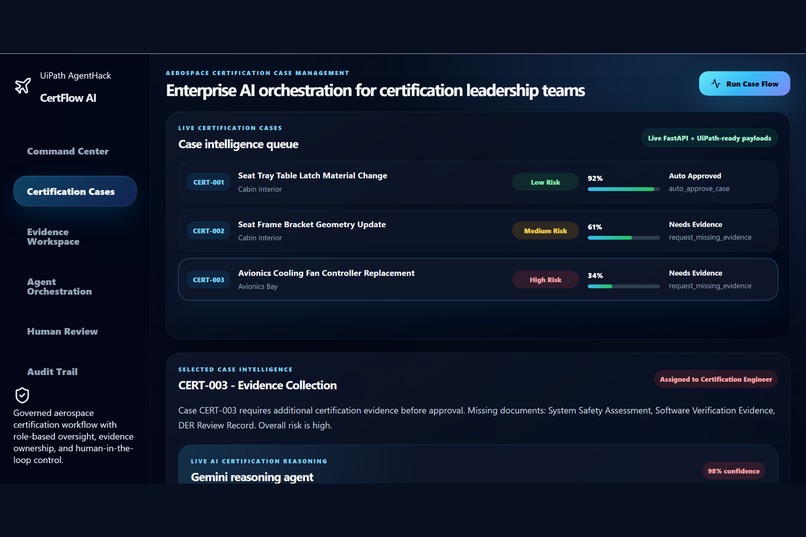
Task: Open the Command Center section
Action: coord(68,151)
